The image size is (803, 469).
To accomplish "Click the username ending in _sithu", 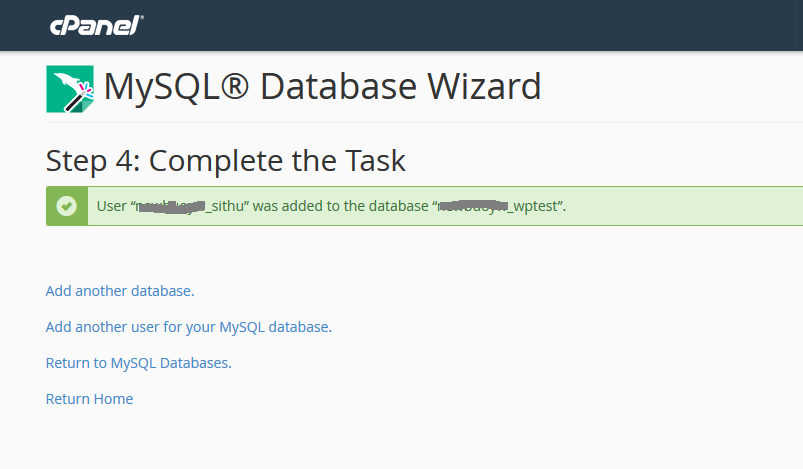I will 198,206.
